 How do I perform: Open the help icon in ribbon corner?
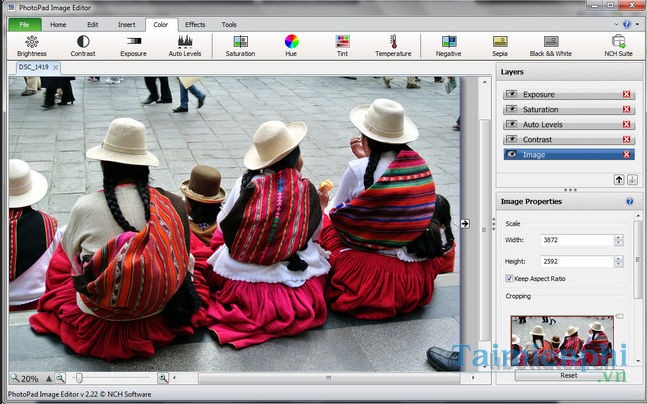point(627,24)
